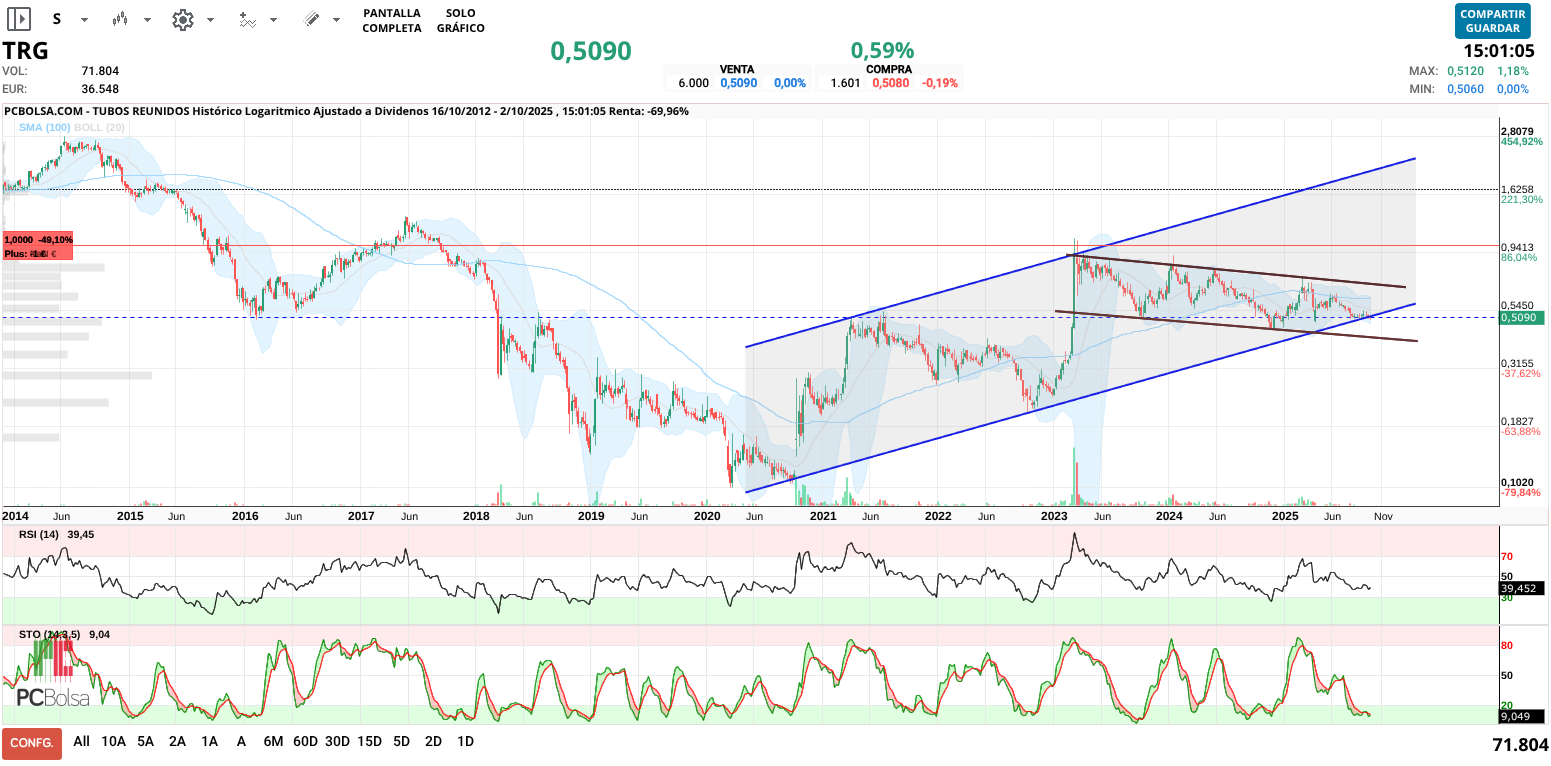Toggle the left sidebar panel icon

pos(19,19)
